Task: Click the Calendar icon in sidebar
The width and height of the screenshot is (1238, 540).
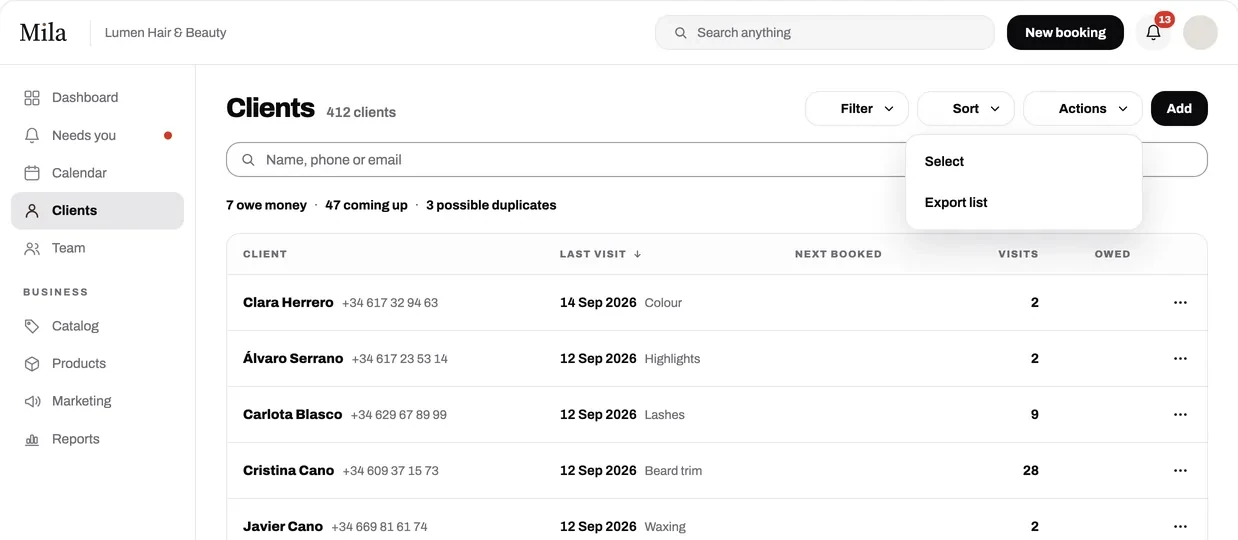Action: pyautogui.click(x=32, y=173)
